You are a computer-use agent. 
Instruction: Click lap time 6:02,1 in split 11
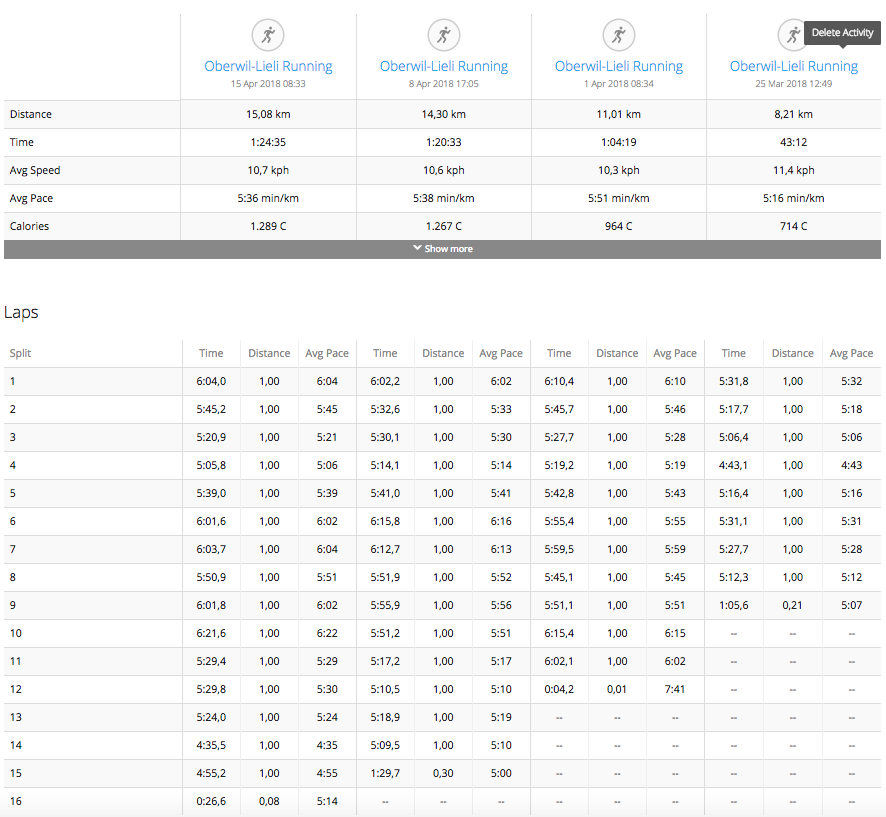tap(559, 661)
